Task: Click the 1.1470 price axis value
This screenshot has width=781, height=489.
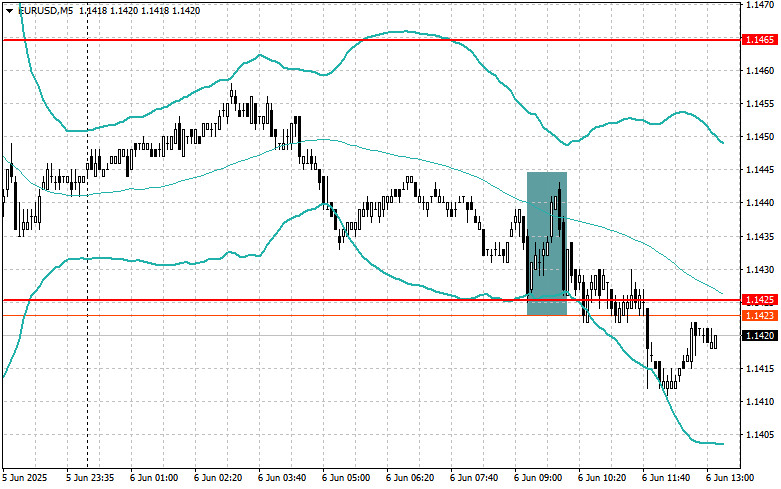Action: tap(760, 4)
